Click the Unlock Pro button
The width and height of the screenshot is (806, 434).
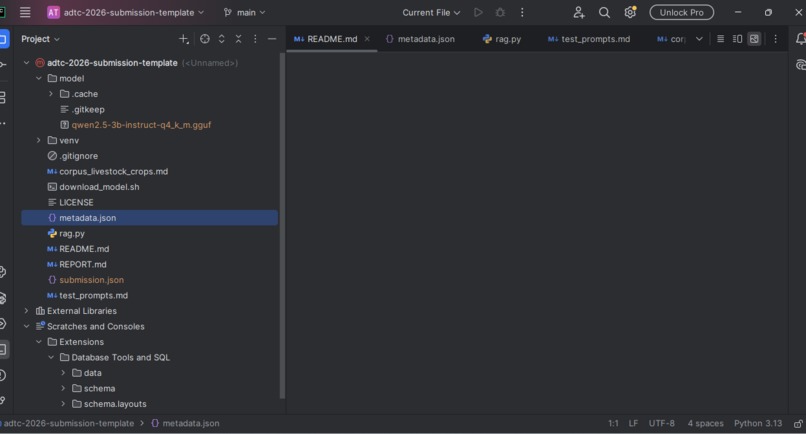tap(682, 12)
